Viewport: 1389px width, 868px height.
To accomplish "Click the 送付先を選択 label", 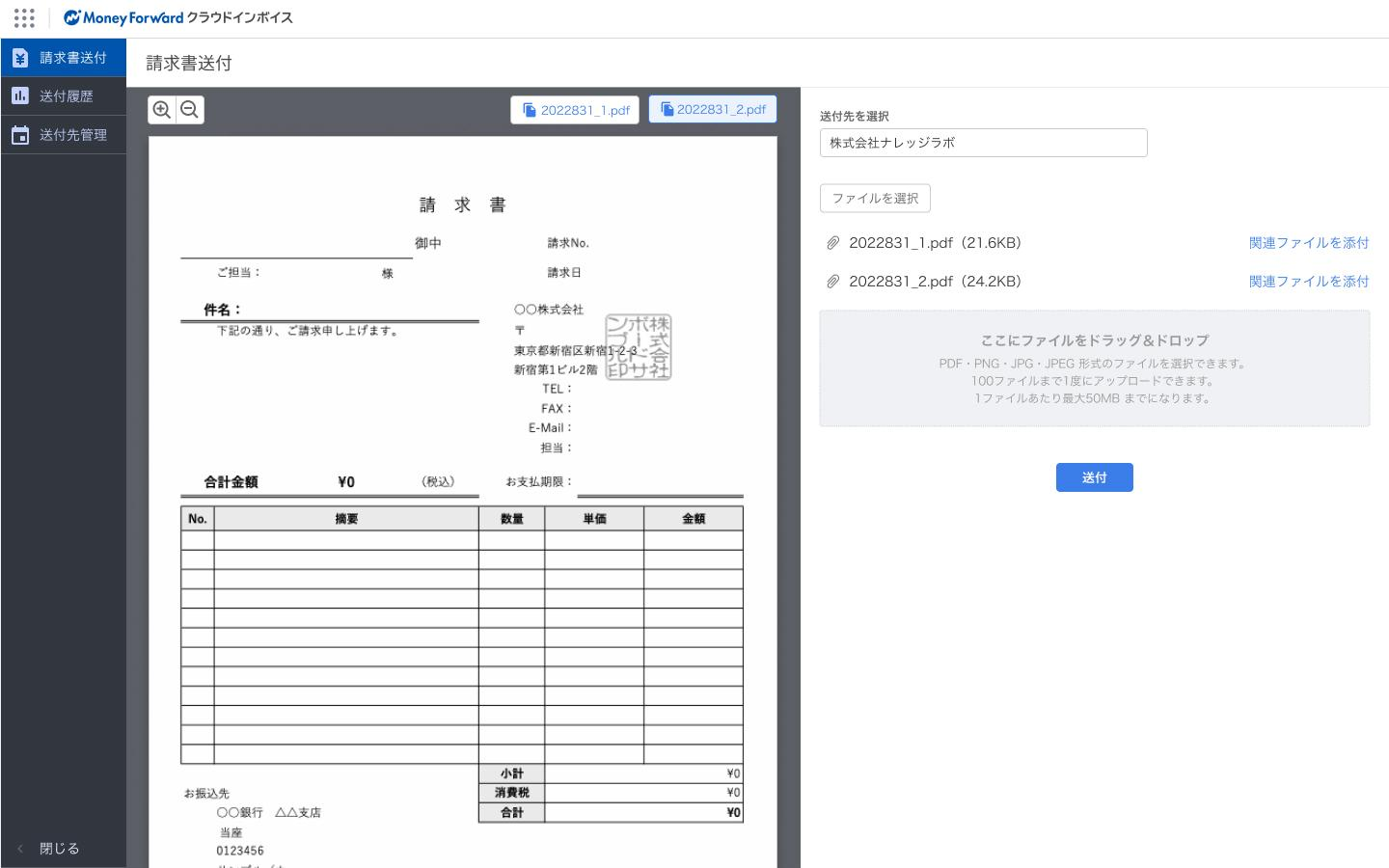I will (855, 117).
